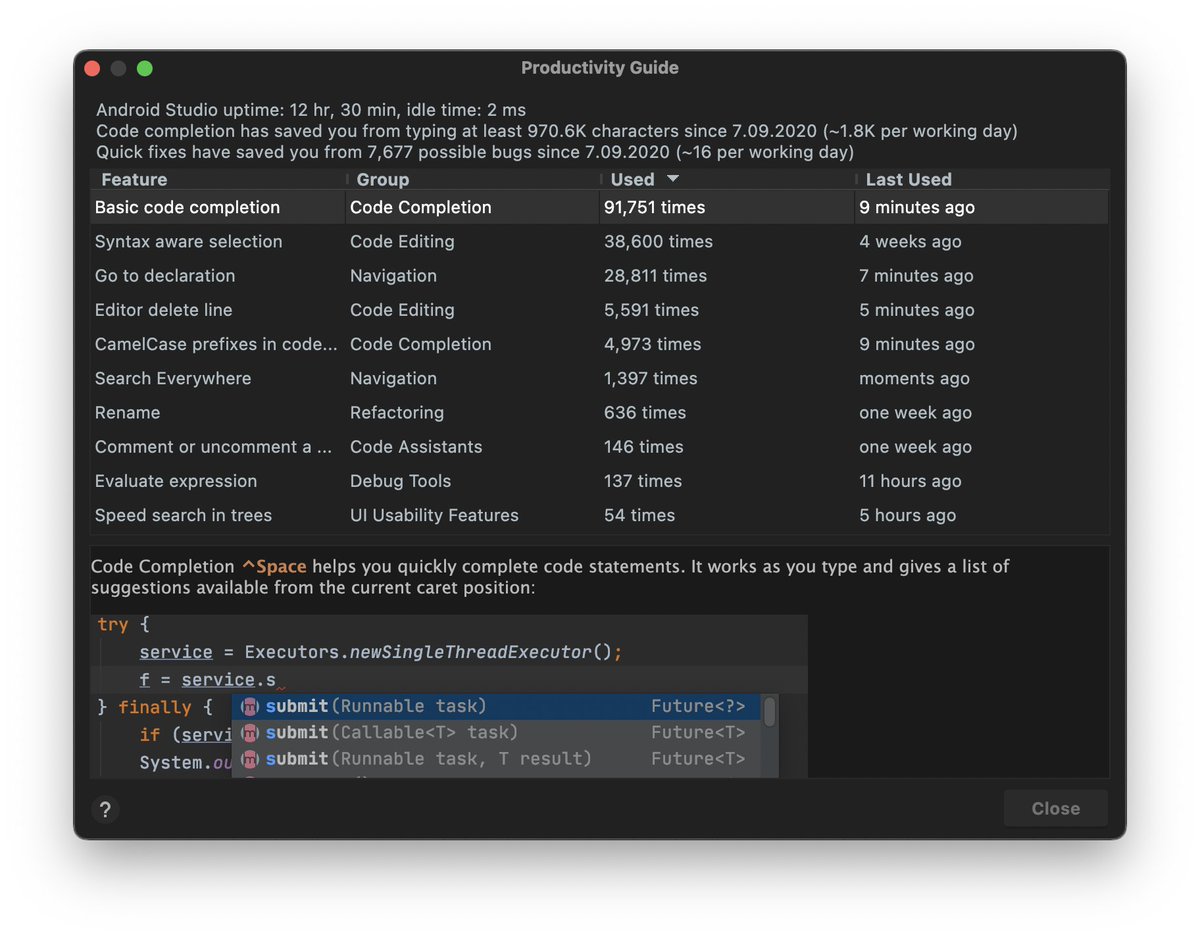Click the 54 times cell
The height and width of the screenshot is (937, 1200).
639,515
